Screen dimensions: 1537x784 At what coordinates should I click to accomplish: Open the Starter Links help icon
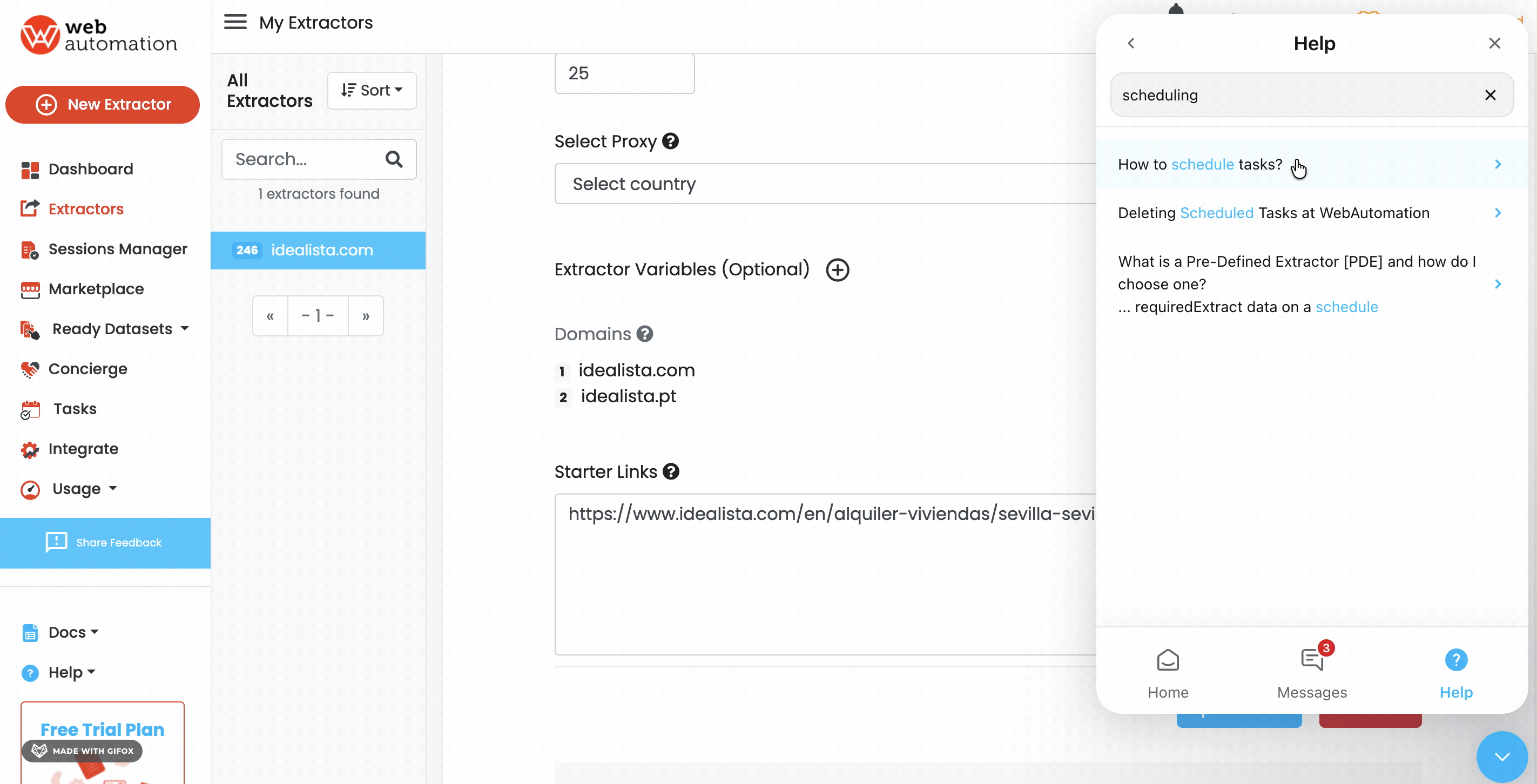[671, 471]
